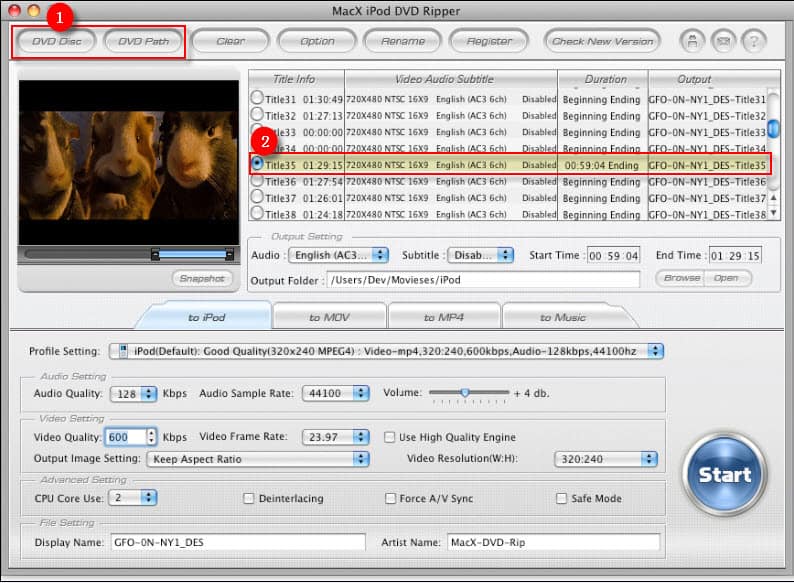Open the Output Image Setting dropdown
This screenshot has width=794, height=583.
tap(257, 459)
